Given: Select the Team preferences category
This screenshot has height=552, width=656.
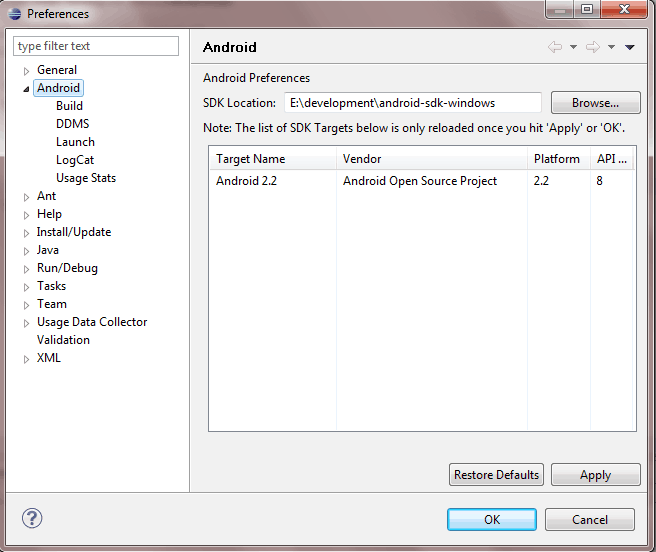Looking at the screenshot, I should click(52, 304).
